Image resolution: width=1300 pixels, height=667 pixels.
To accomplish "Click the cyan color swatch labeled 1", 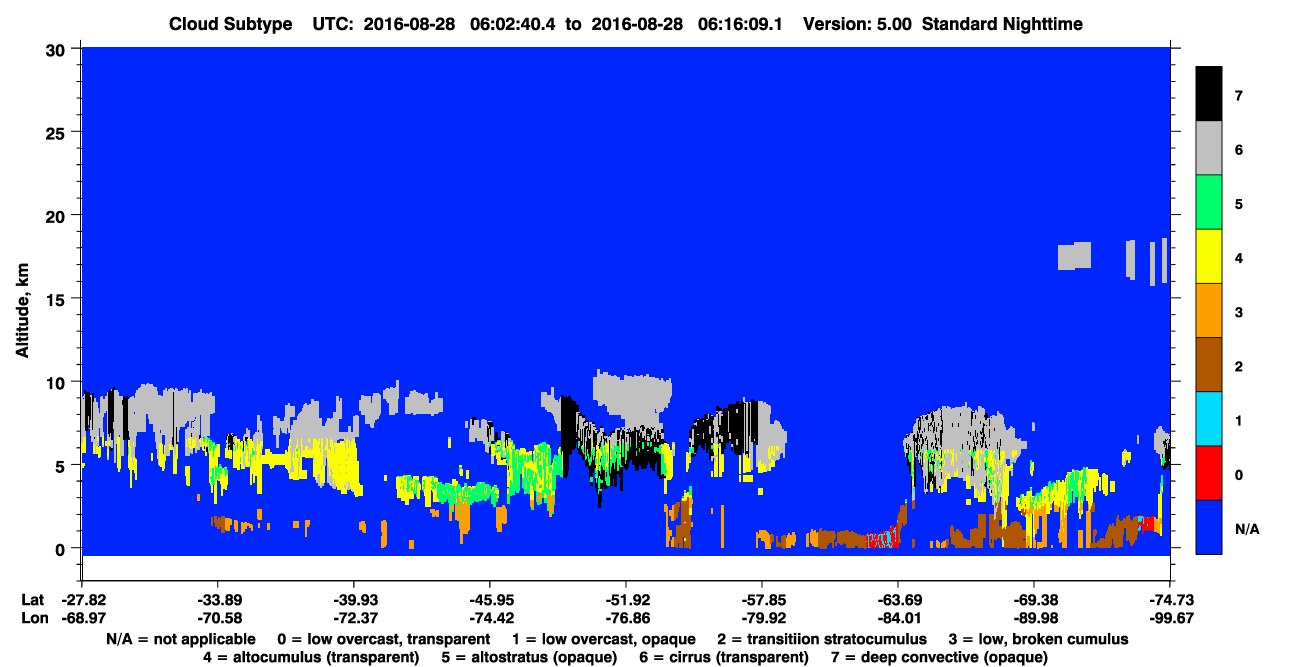I will (1209, 418).
